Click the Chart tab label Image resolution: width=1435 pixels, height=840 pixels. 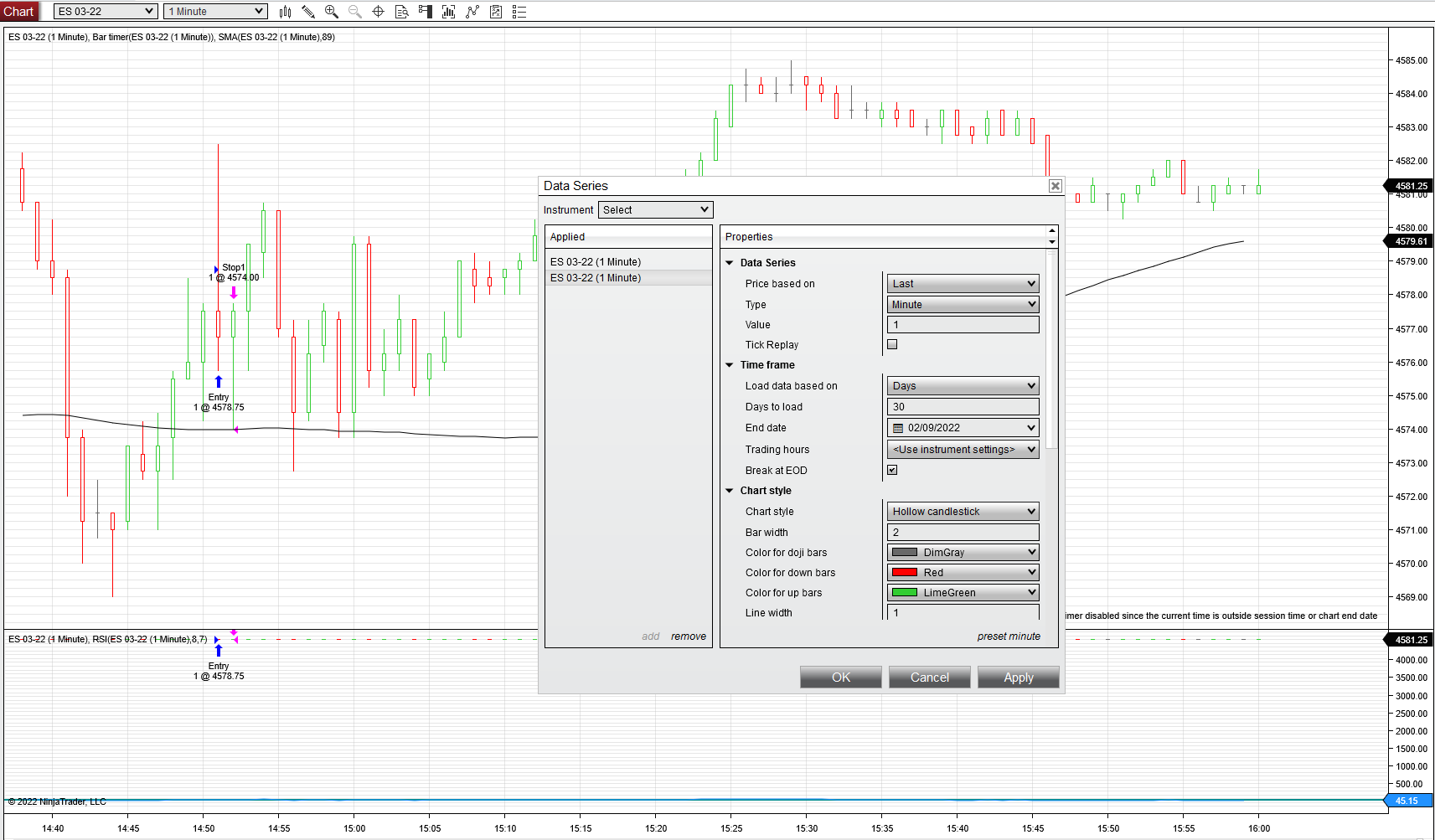[18, 12]
